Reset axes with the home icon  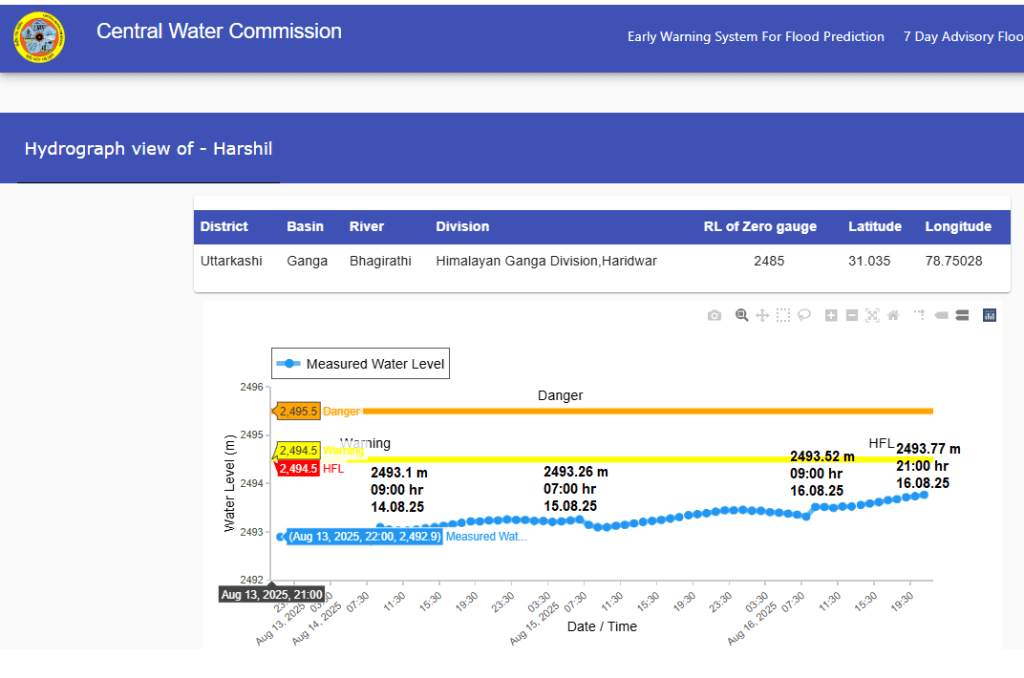(893, 315)
